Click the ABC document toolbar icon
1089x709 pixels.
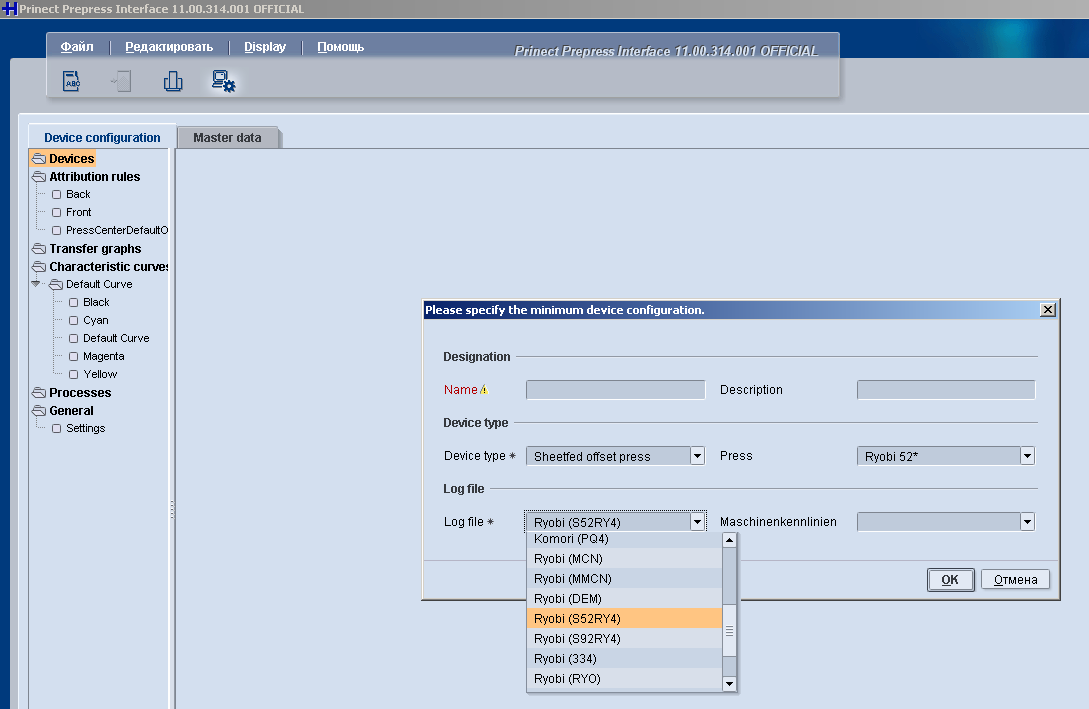coord(72,81)
